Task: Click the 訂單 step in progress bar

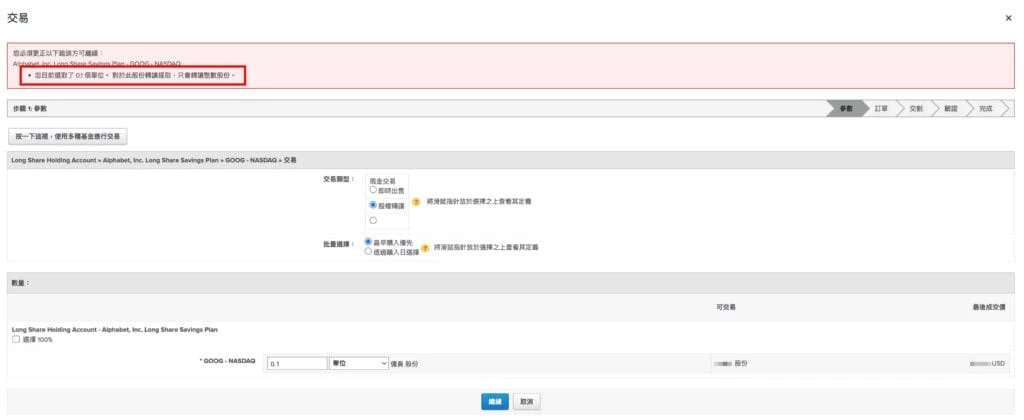Action: 881,108
